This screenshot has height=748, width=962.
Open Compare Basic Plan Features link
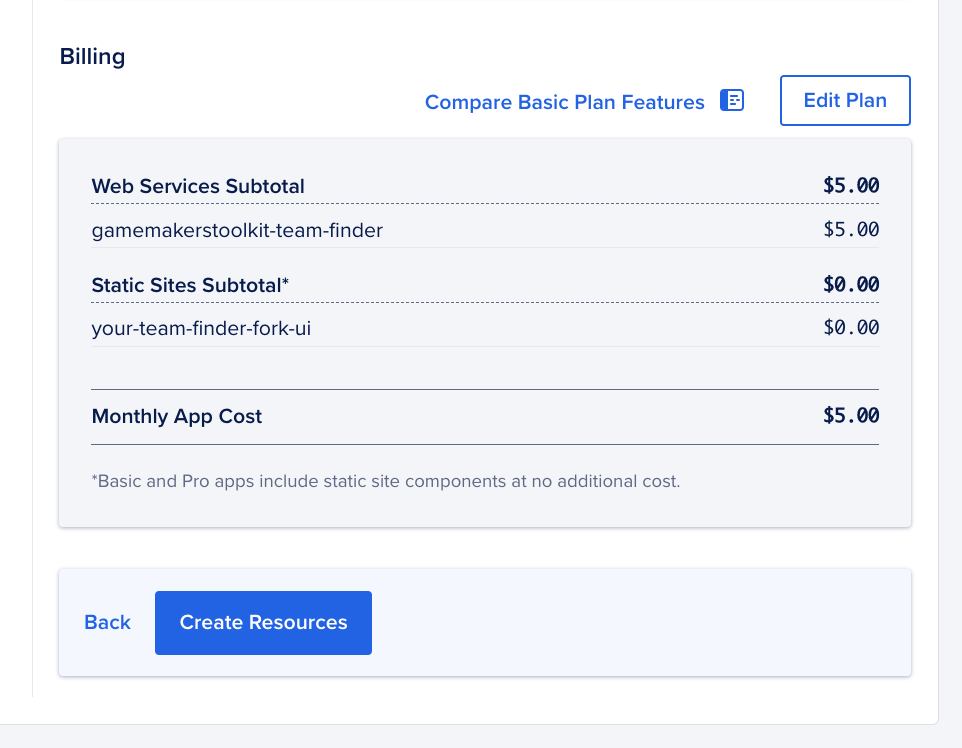(564, 102)
